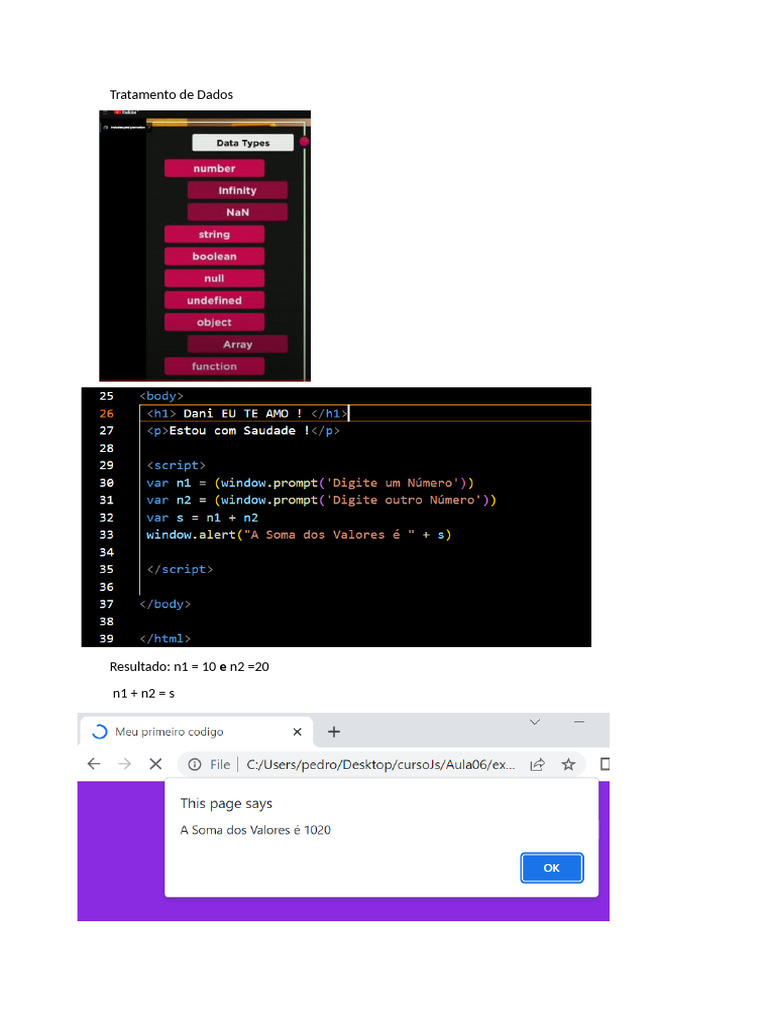
Task: Click the browser forward arrow
Action: 125,763
